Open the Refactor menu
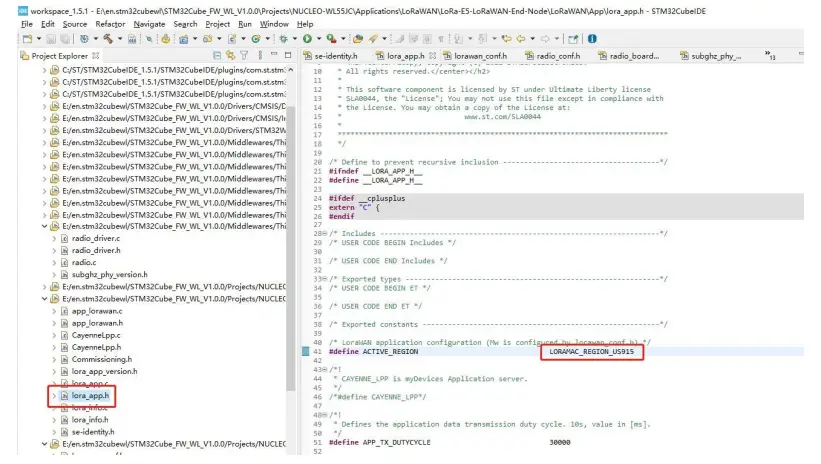This screenshot has width=821, height=464. 110,23
